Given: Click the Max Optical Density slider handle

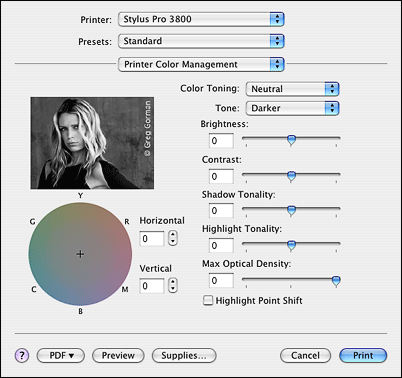Looking at the screenshot, I should point(336,281).
